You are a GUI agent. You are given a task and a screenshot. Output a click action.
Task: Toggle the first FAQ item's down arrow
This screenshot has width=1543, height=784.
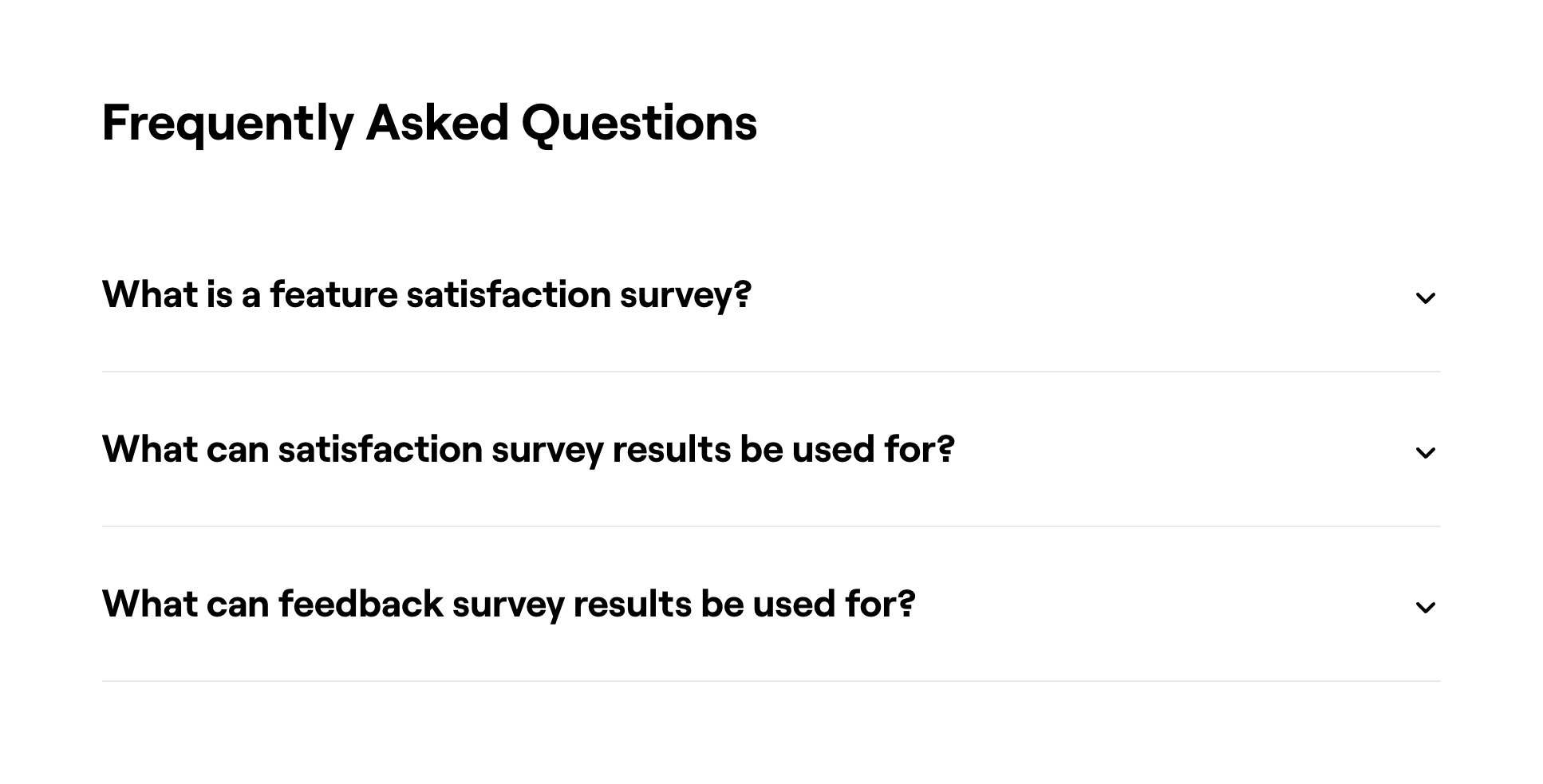coord(1425,297)
